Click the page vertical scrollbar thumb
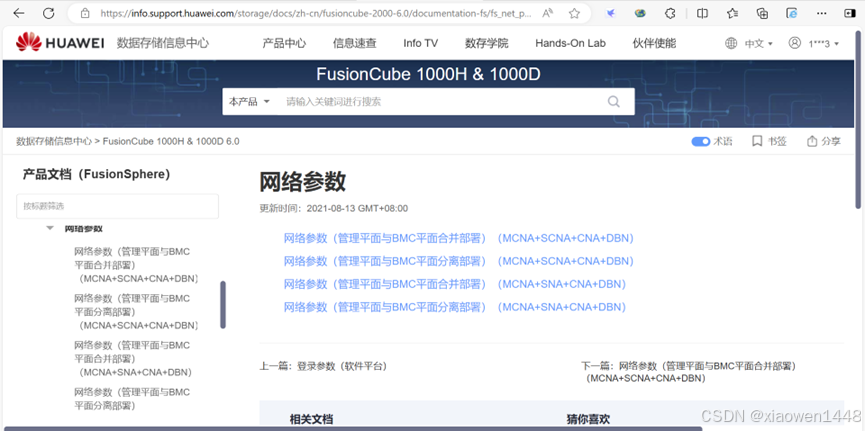This screenshot has height=431, width=865. 858,119
